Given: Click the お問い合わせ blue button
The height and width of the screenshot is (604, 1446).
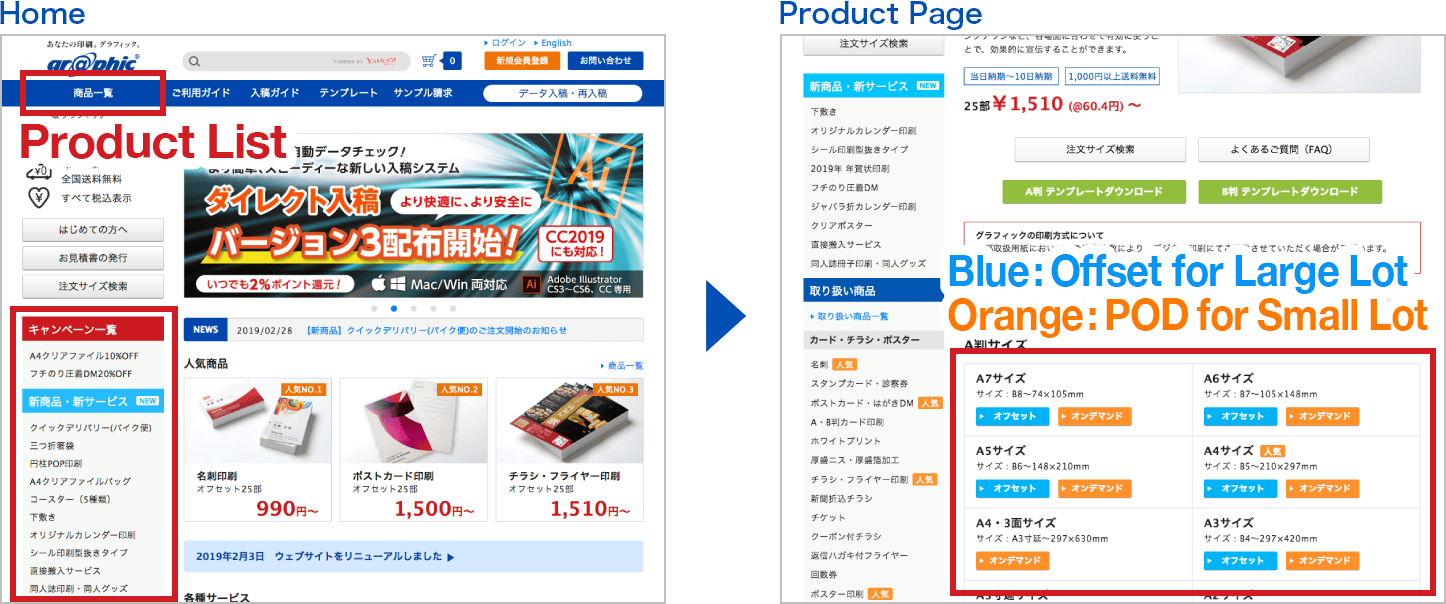Looking at the screenshot, I should point(605,61).
